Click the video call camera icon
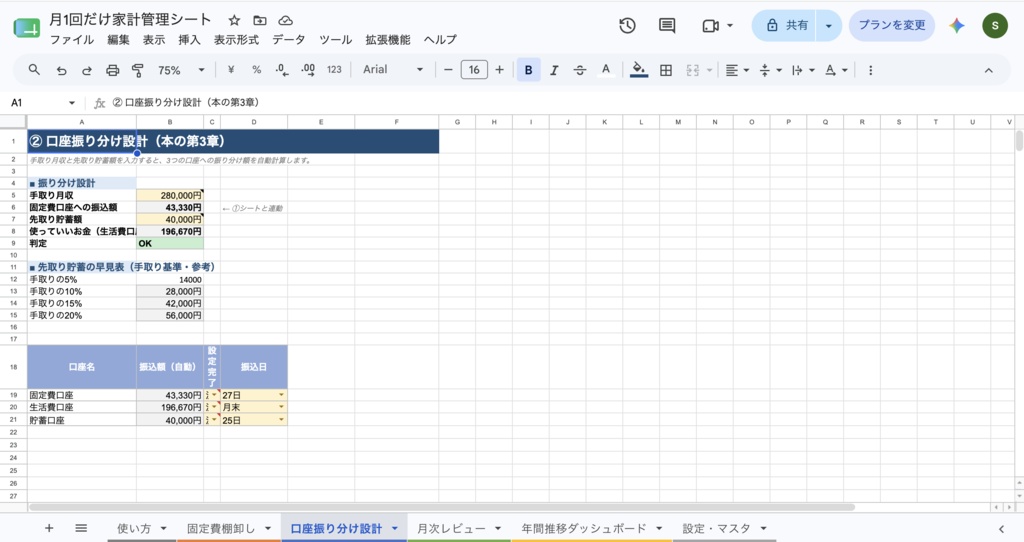The width and height of the screenshot is (1024, 542). pyautogui.click(x=711, y=25)
